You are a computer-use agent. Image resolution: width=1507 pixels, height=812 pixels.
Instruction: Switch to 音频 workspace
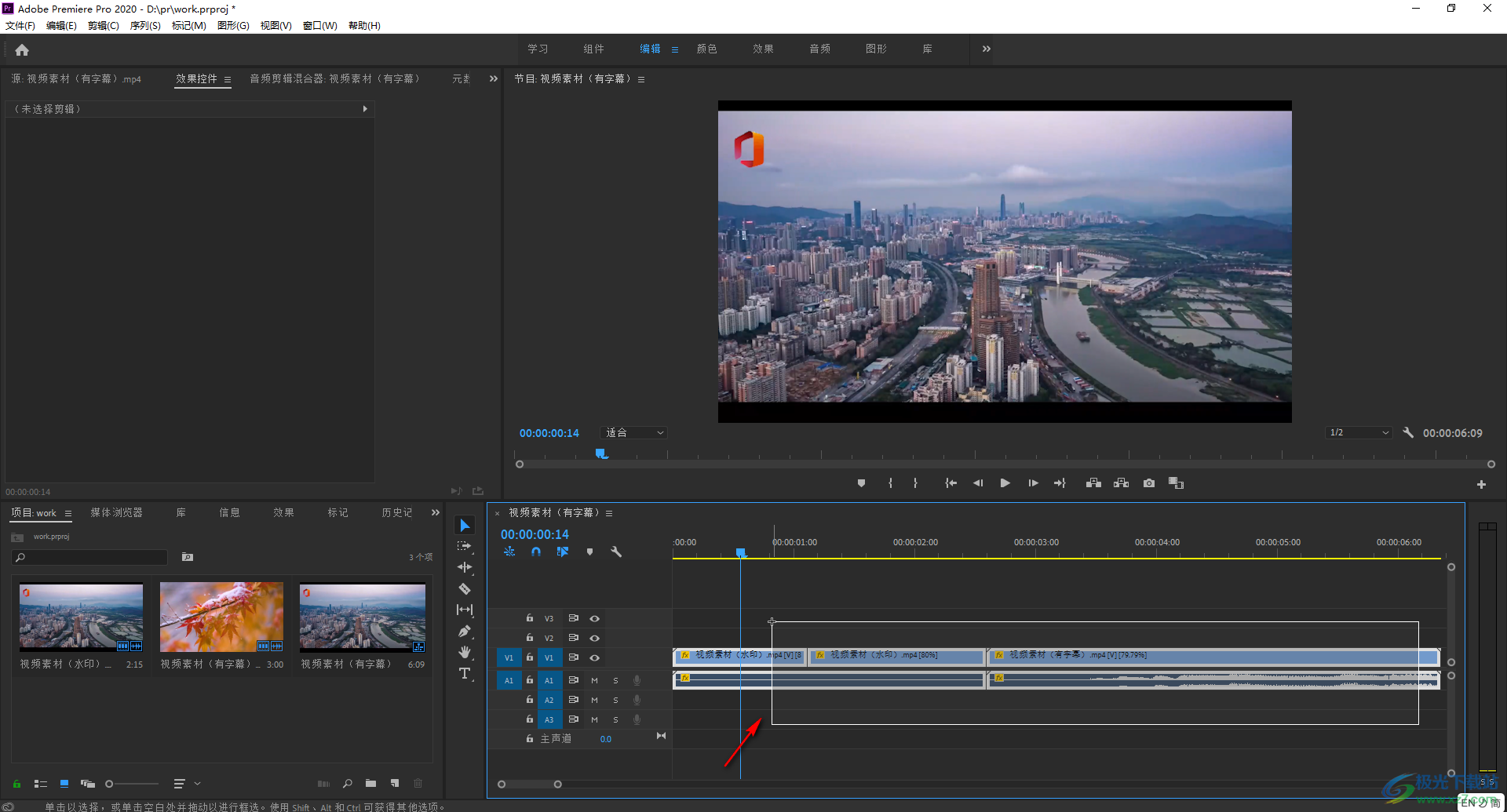coord(820,49)
